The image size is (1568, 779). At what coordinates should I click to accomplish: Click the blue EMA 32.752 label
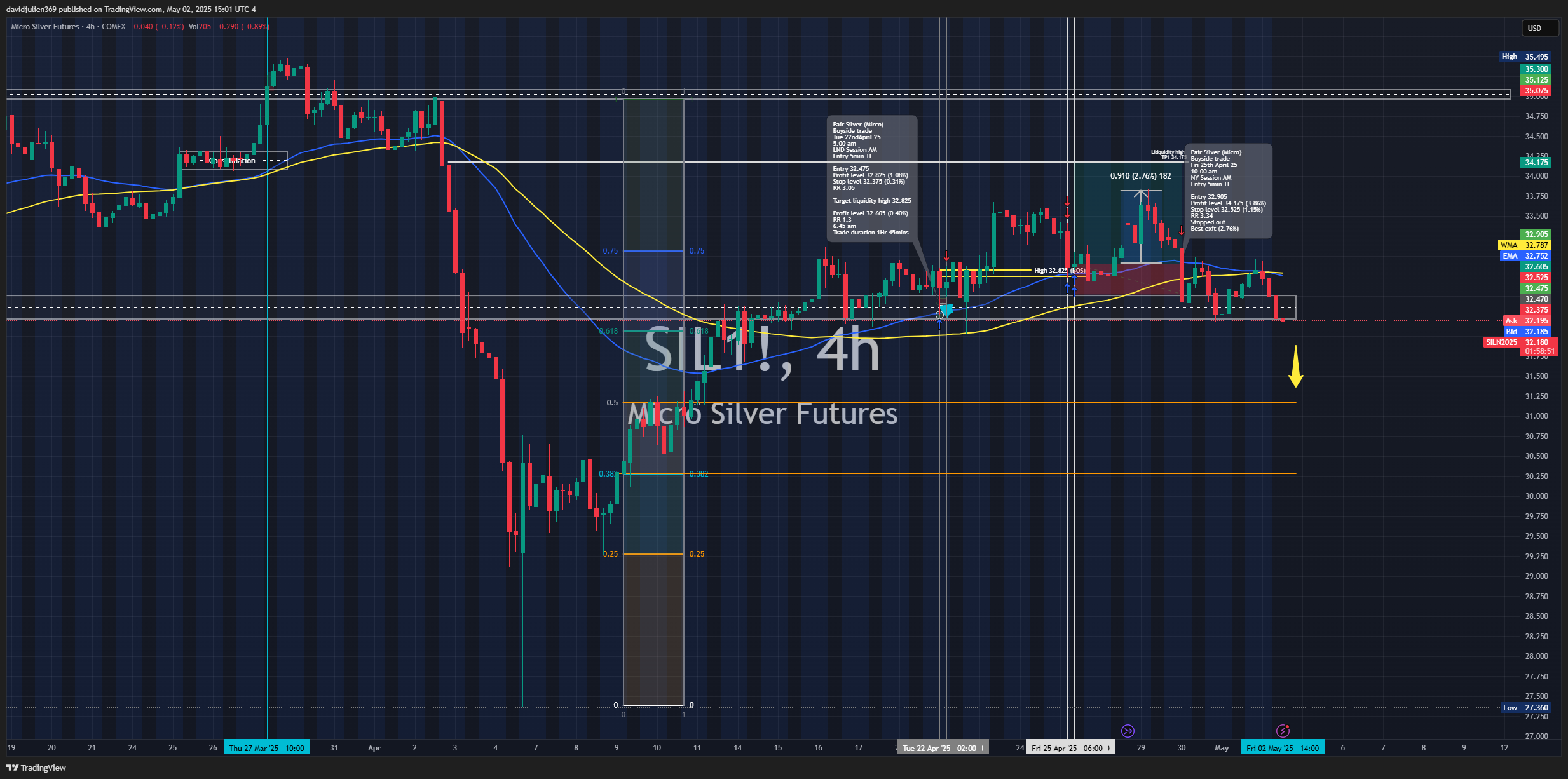coord(1525,255)
